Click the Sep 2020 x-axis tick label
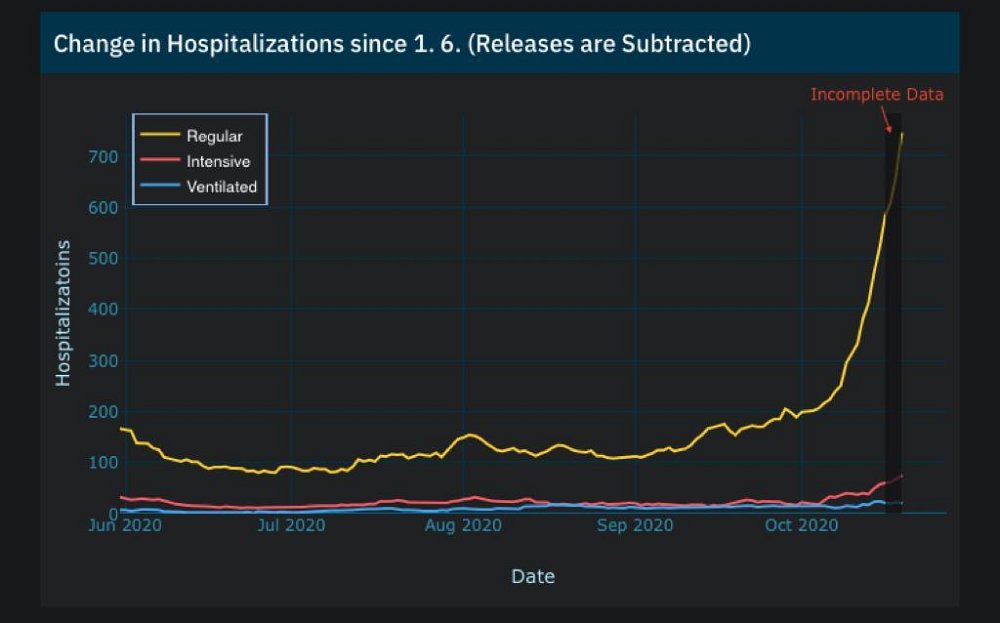This screenshot has height=623, width=1000. (x=636, y=525)
